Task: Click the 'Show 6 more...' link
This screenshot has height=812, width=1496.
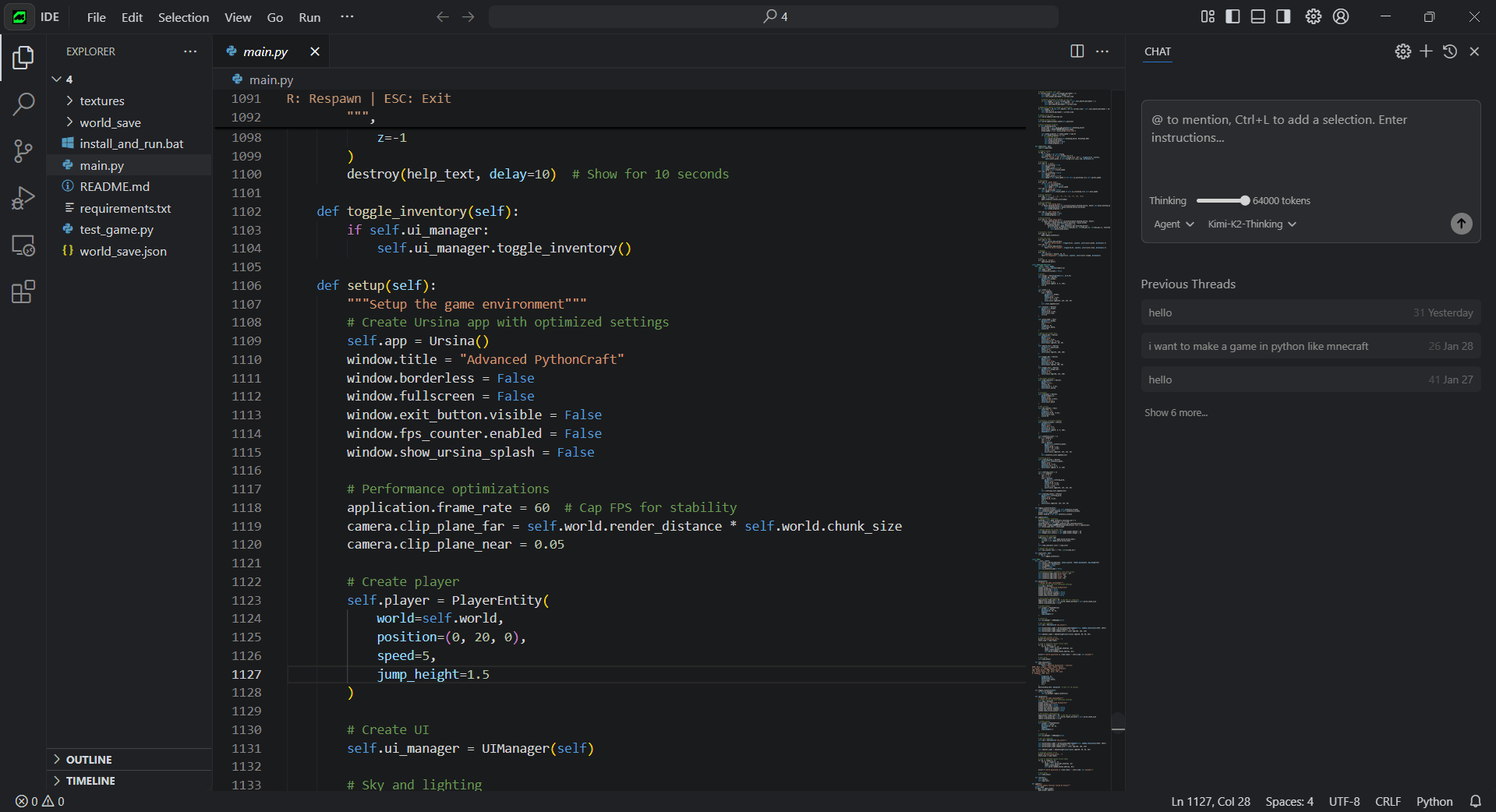Action: [1176, 413]
